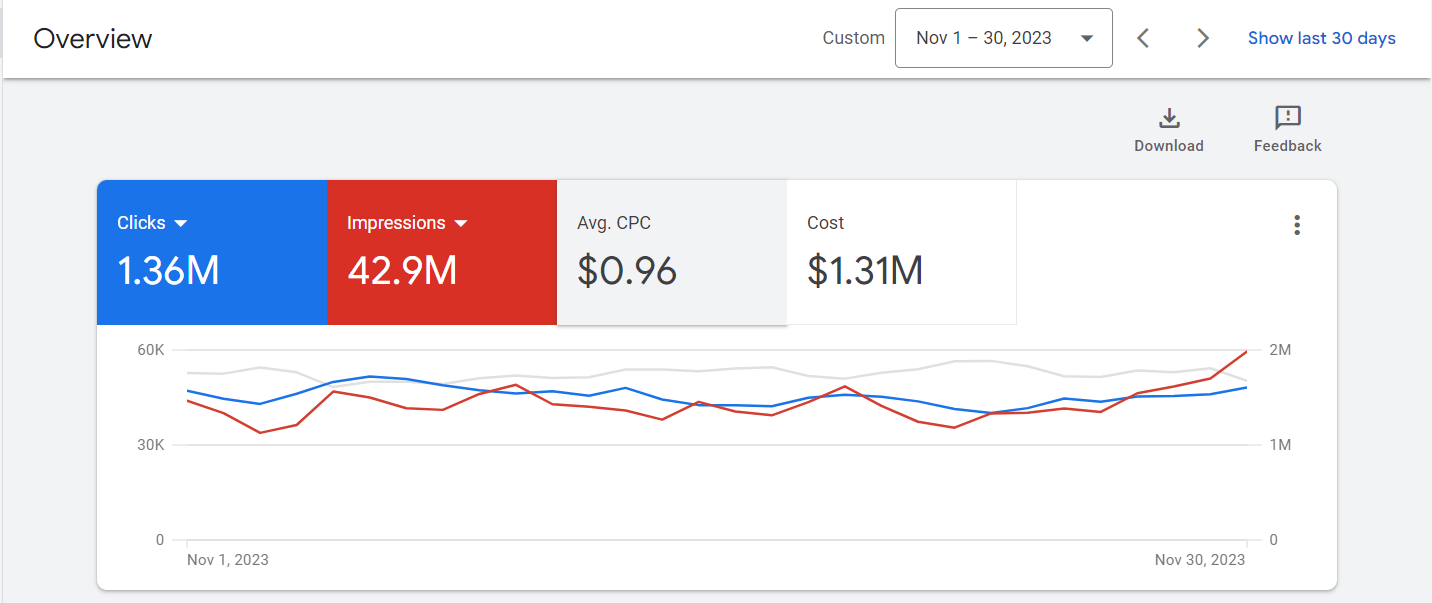
Task: Open the Feedback speech bubble icon
Action: point(1287,119)
